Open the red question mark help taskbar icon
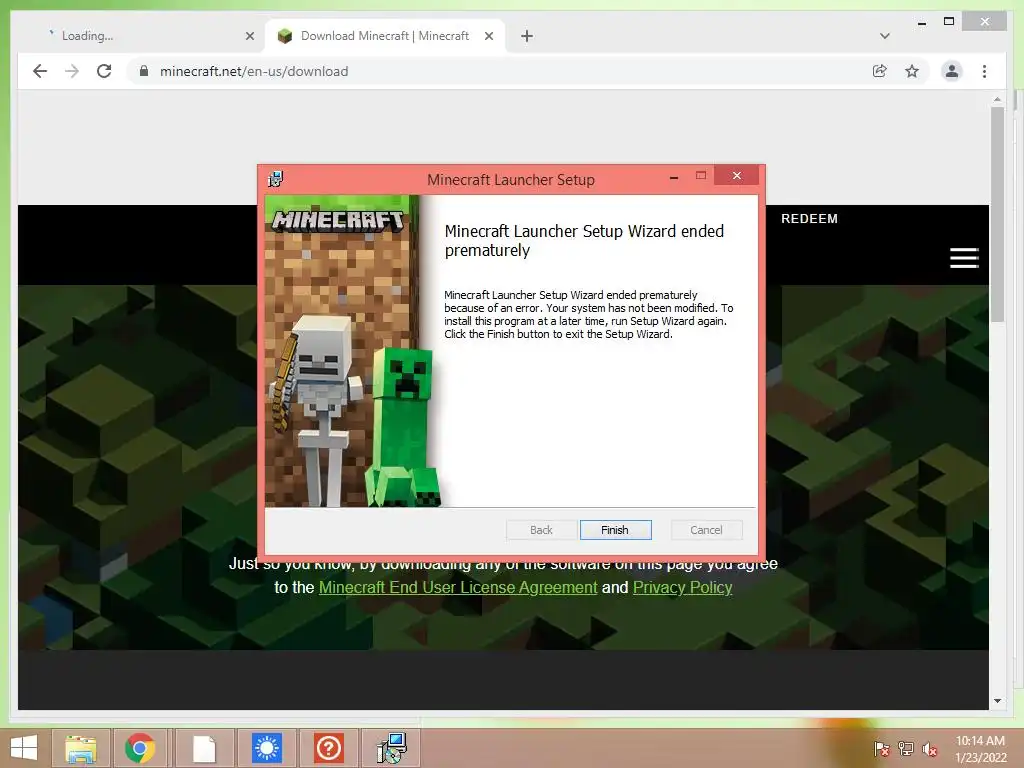 point(328,748)
